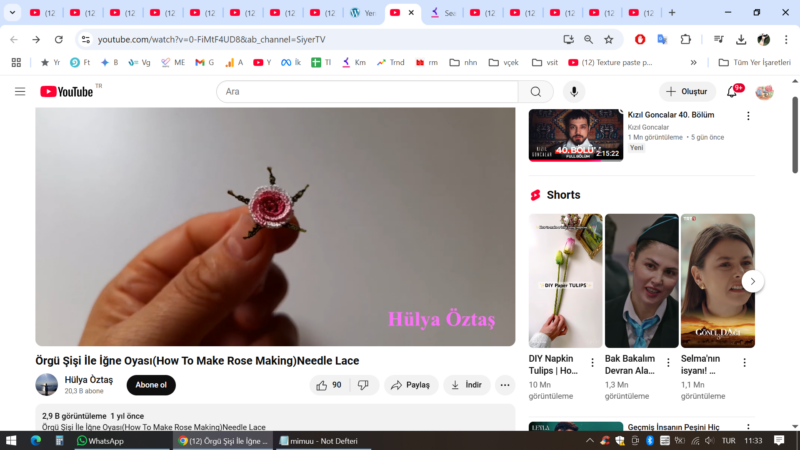Click the search magnifier button
This screenshot has height=450, width=800.
[535, 92]
